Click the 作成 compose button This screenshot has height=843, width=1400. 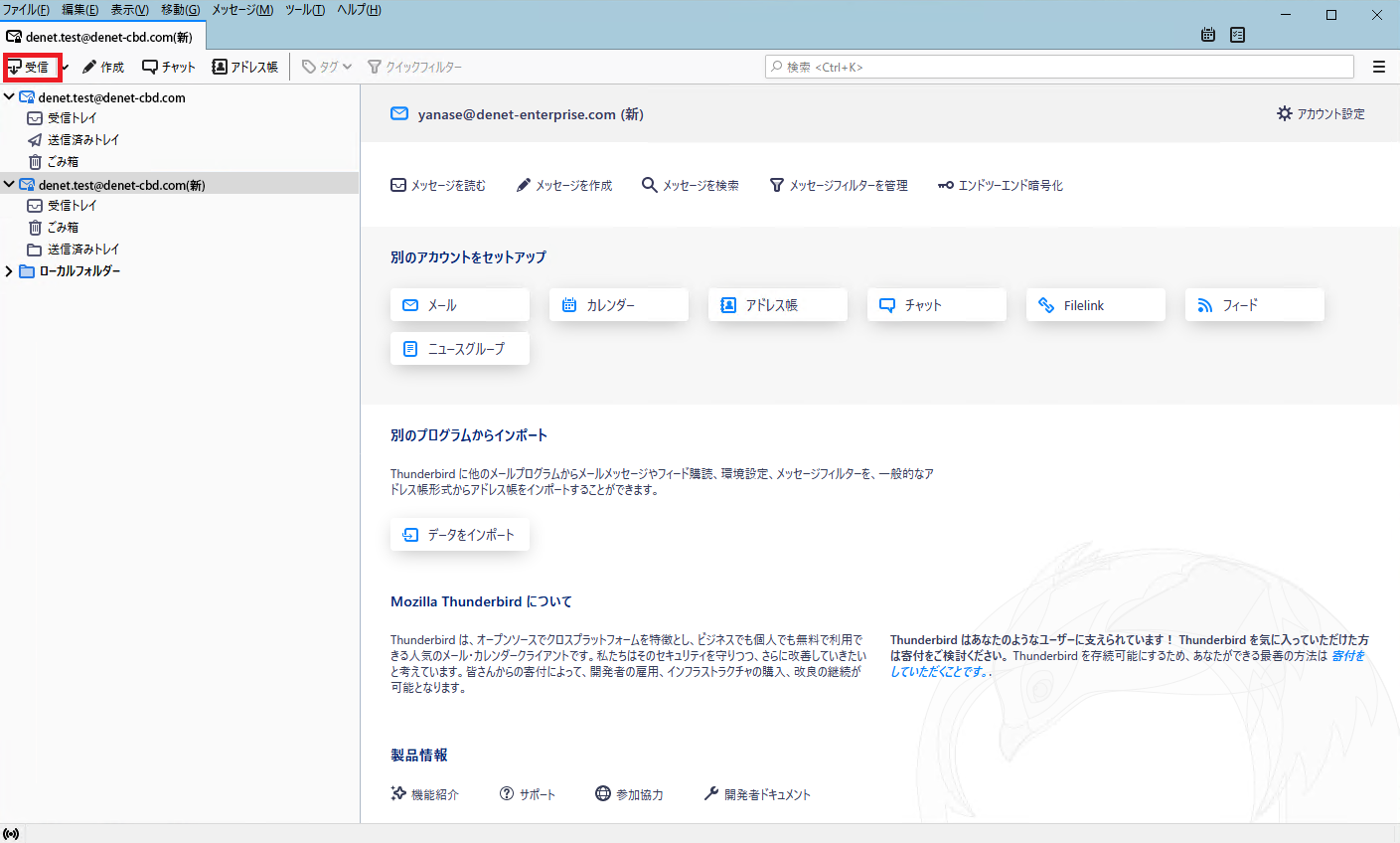[x=103, y=68]
